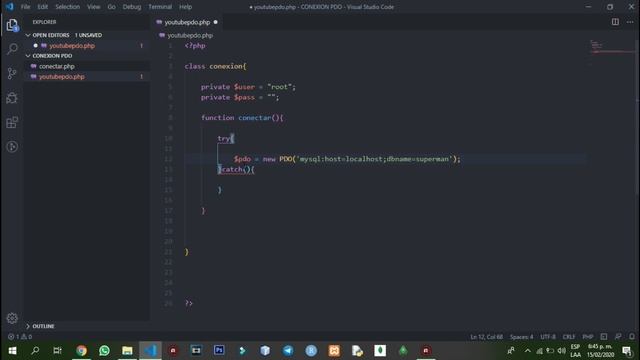The height and width of the screenshot is (360, 640).
Task: Open the Go menu
Action: point(111,7)
